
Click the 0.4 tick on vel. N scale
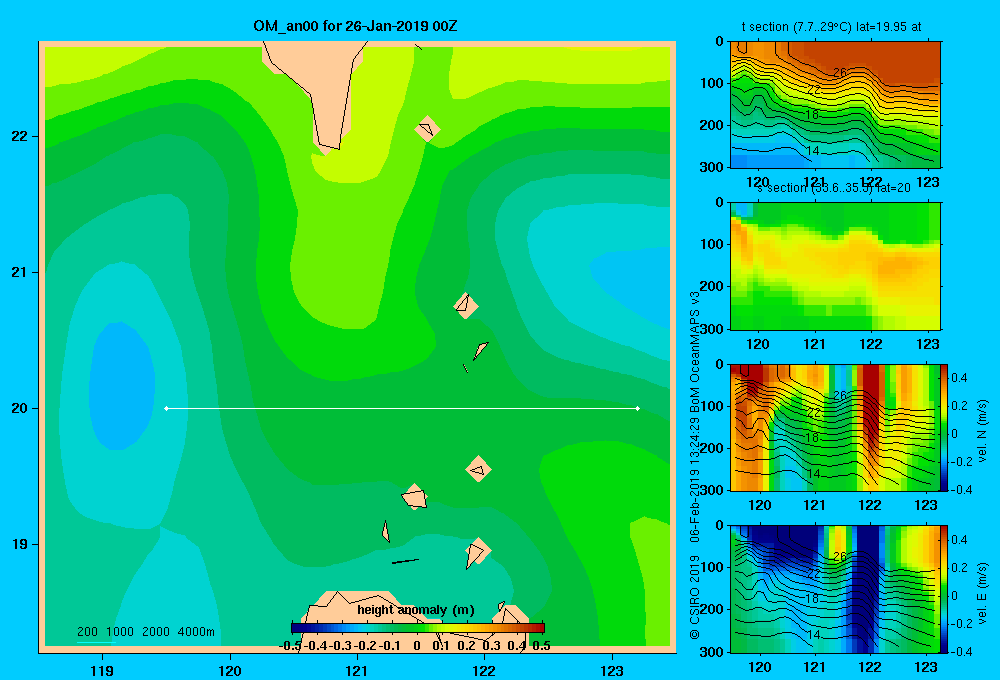[959, 378]
